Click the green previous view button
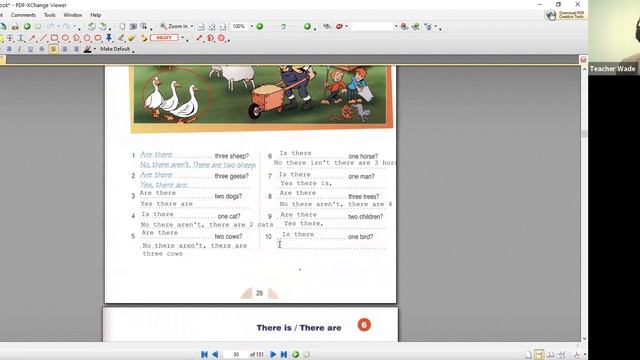The width and height of the screenshot is (640, 360). pos(296,354)
